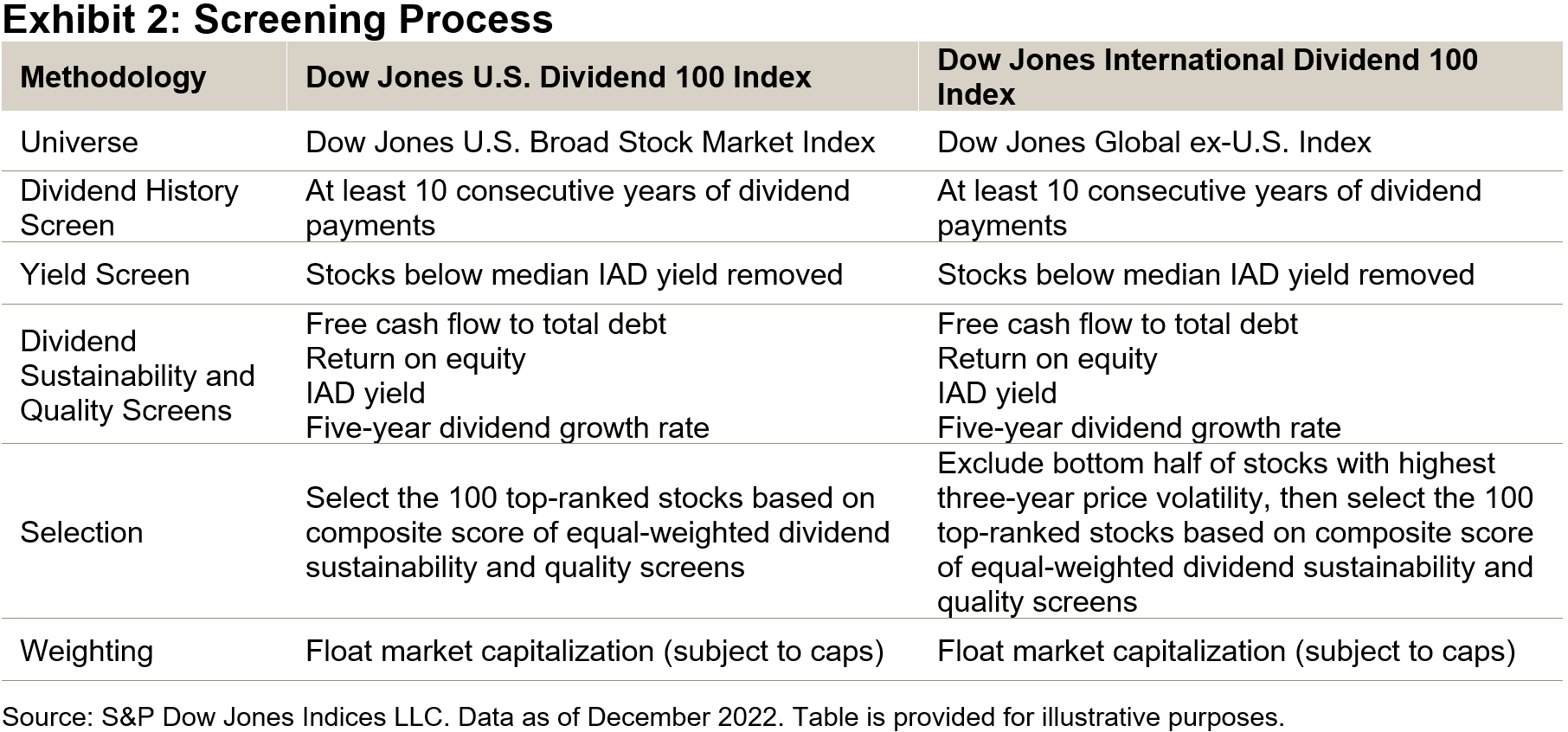Click "Free cash flow to total debt" in the U.S. column
This screenshot has height=732, width=1568.
485,324
